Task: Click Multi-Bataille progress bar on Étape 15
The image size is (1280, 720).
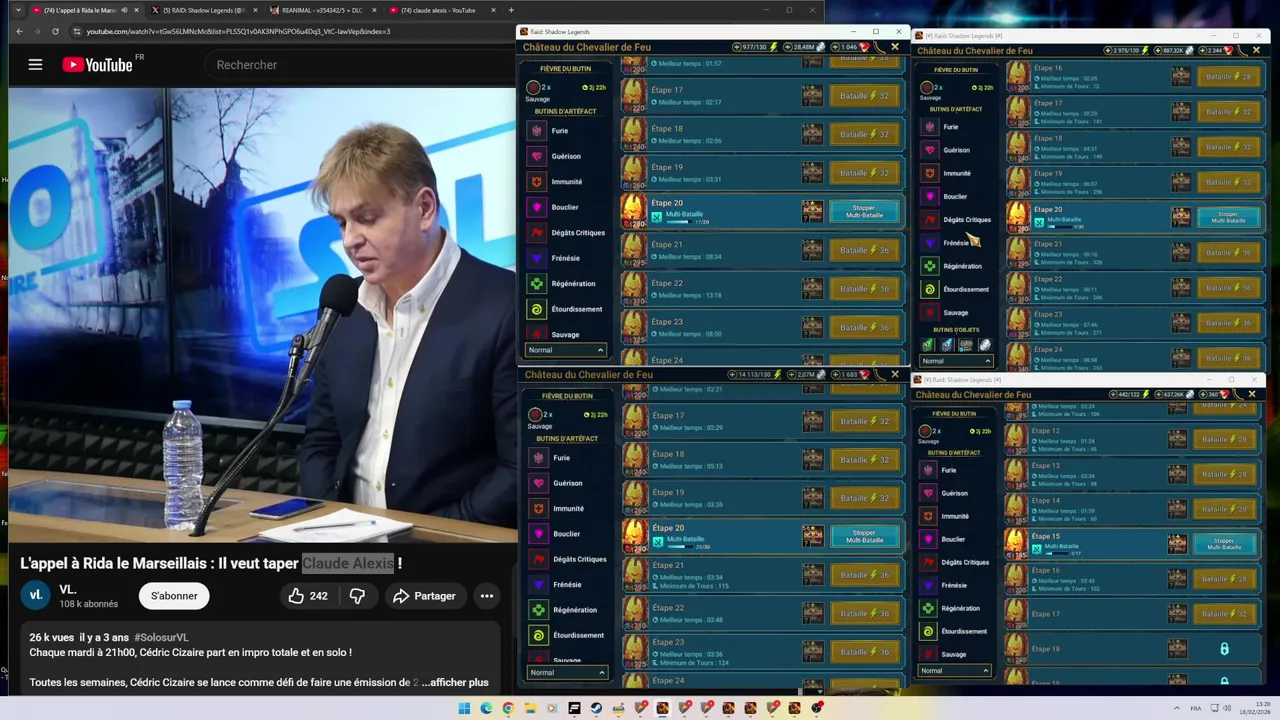Action: [1057, 553]
